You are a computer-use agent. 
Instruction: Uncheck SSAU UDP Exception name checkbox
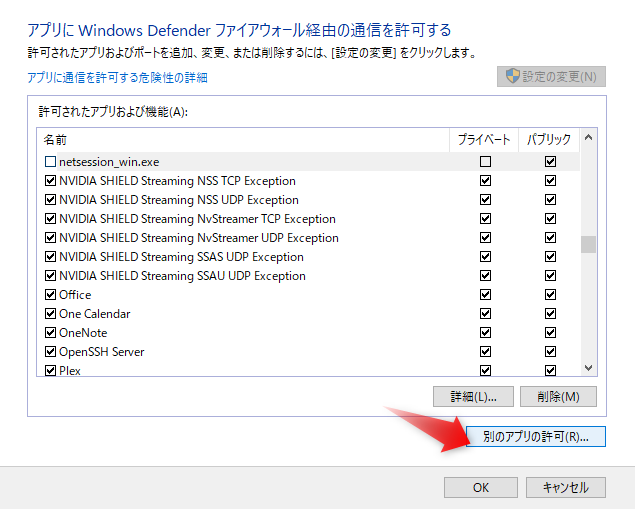(50, 276)
